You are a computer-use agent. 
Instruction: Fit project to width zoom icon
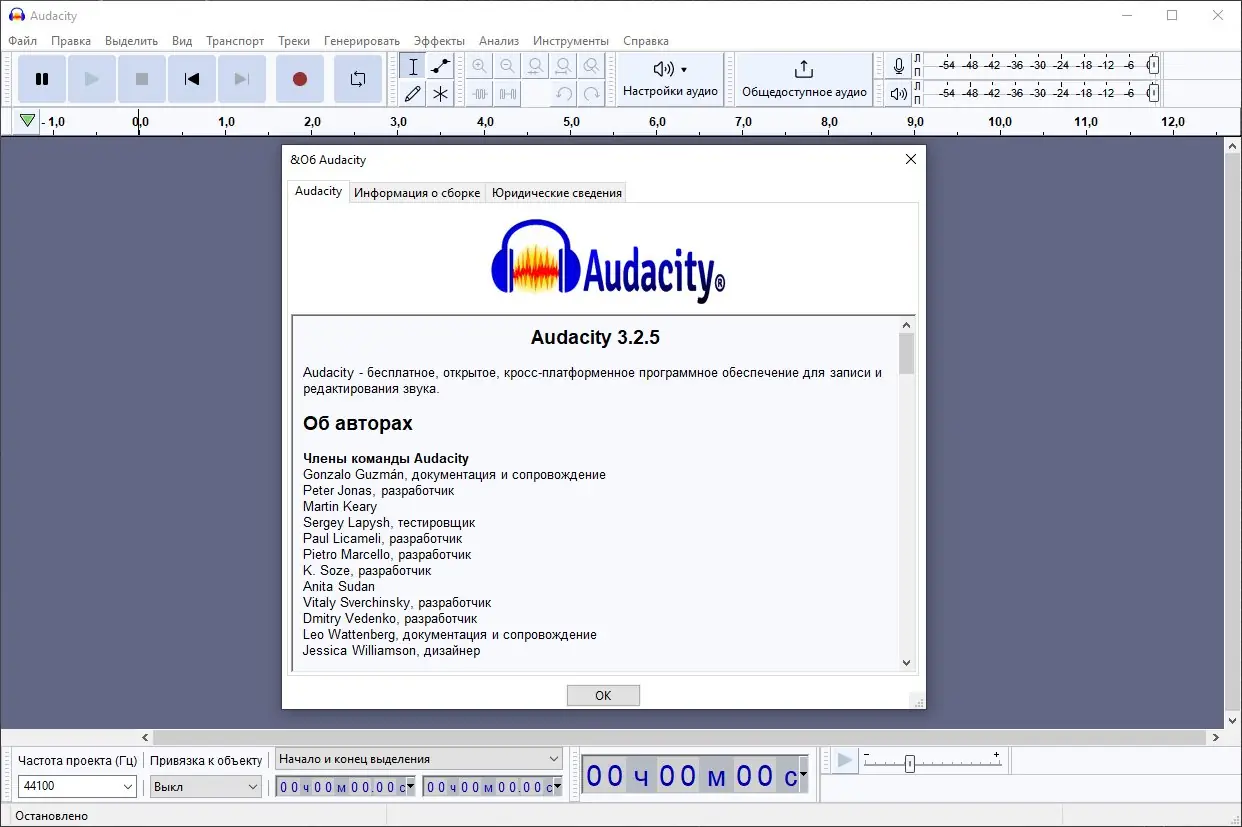(564, 67)
